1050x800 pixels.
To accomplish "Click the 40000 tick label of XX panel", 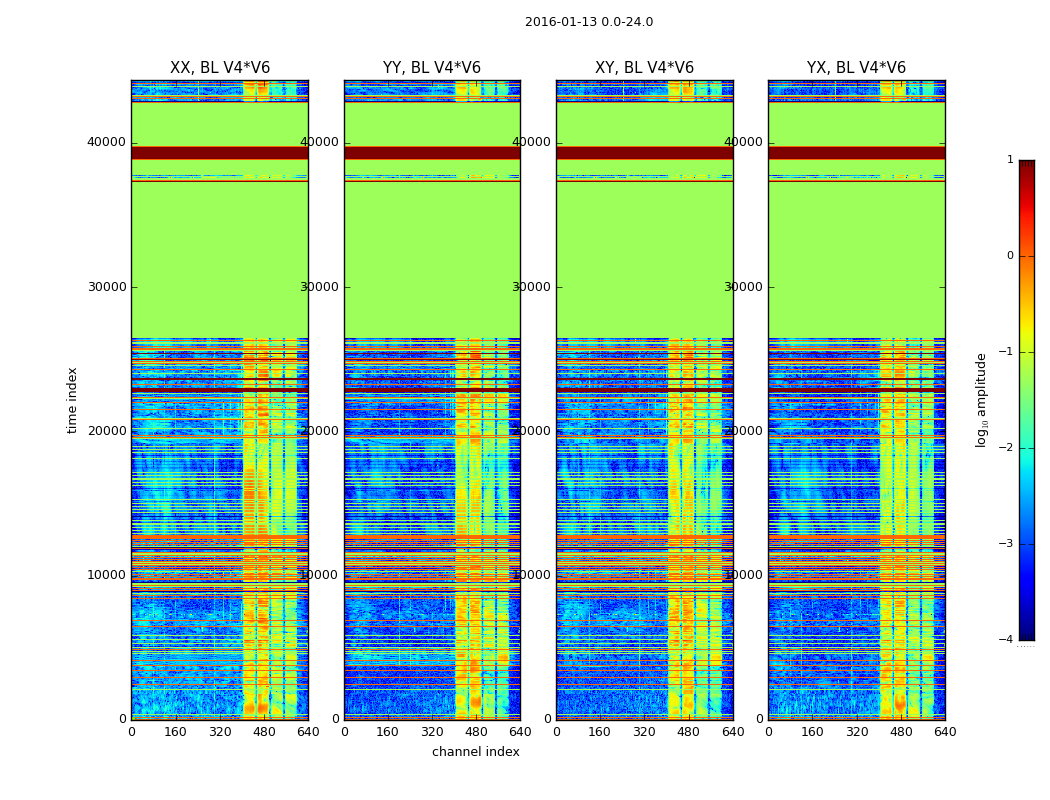I will 107,142.
